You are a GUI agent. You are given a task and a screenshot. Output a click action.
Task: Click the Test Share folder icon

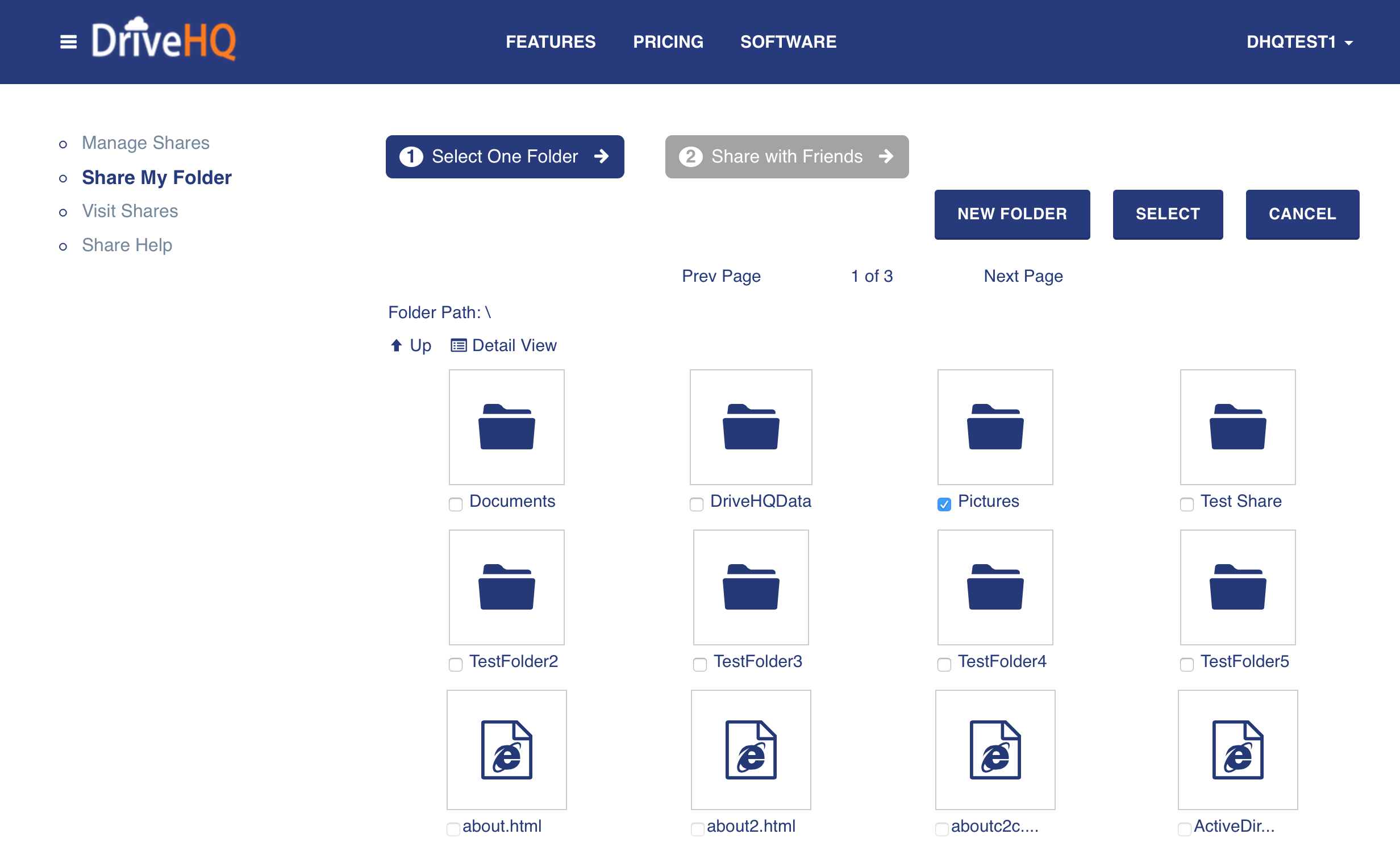[x=1237, y=427]
